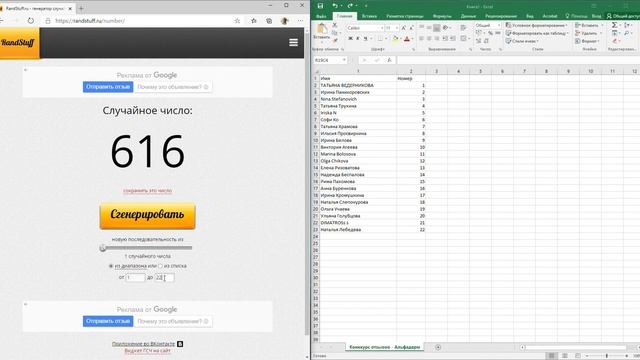Open the font size dropdown in Excel
This screenshot has width=640, height=360.
pos(397,28)
